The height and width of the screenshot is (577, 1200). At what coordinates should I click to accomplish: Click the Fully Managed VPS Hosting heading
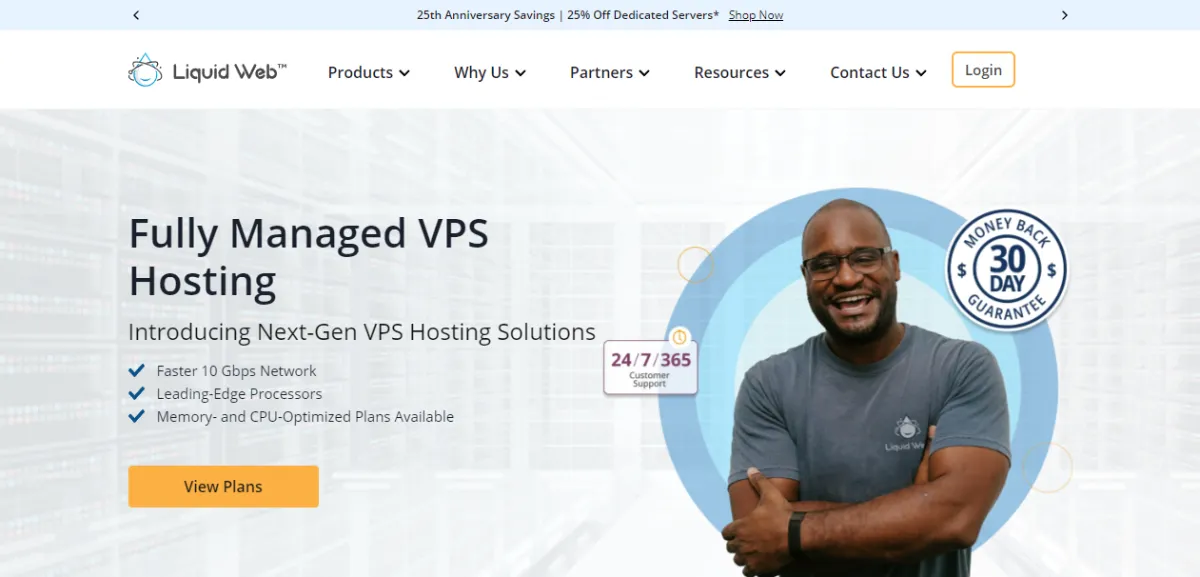click(309, 257)
